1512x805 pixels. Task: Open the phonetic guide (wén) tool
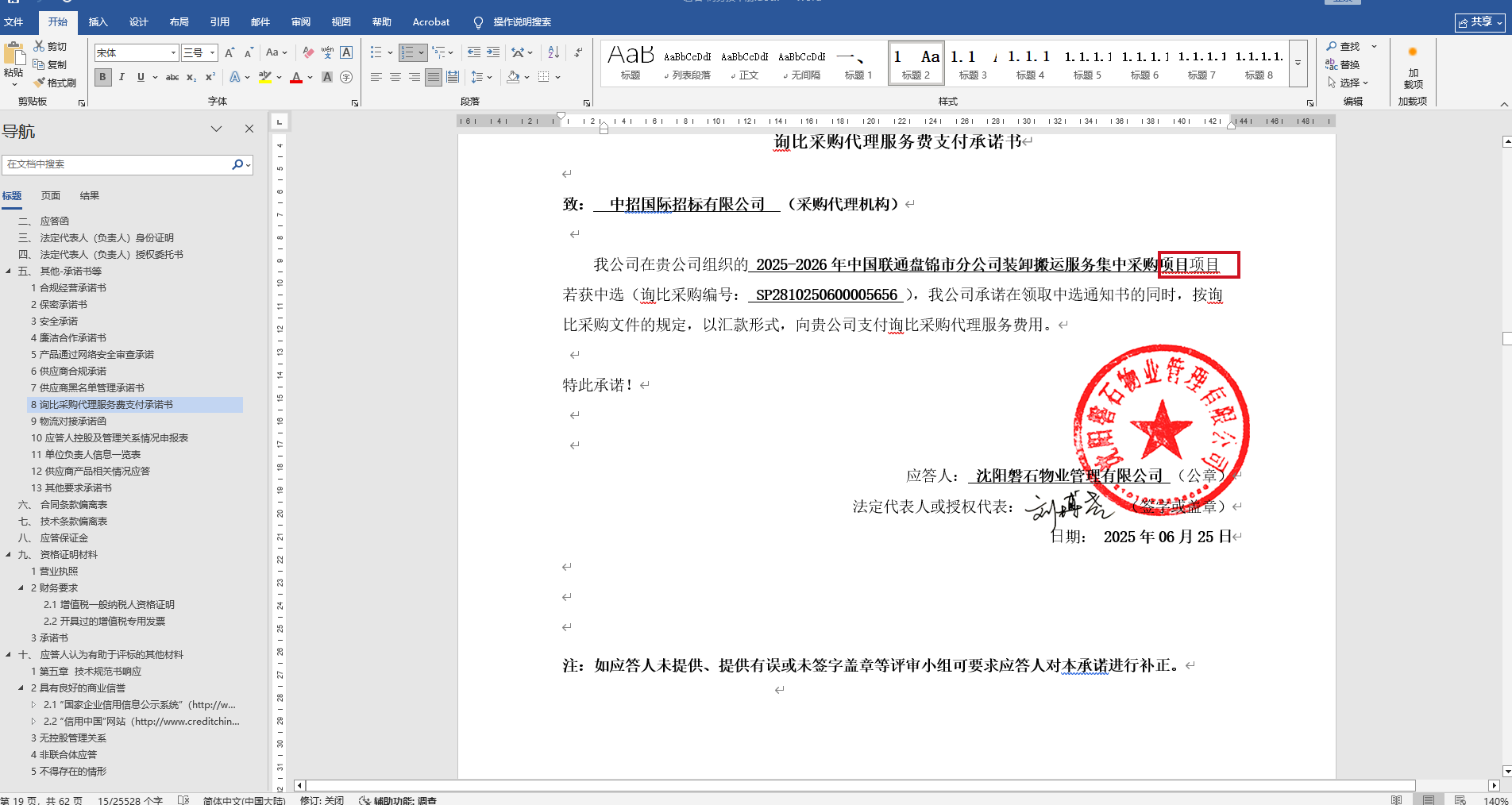(327, 52)
